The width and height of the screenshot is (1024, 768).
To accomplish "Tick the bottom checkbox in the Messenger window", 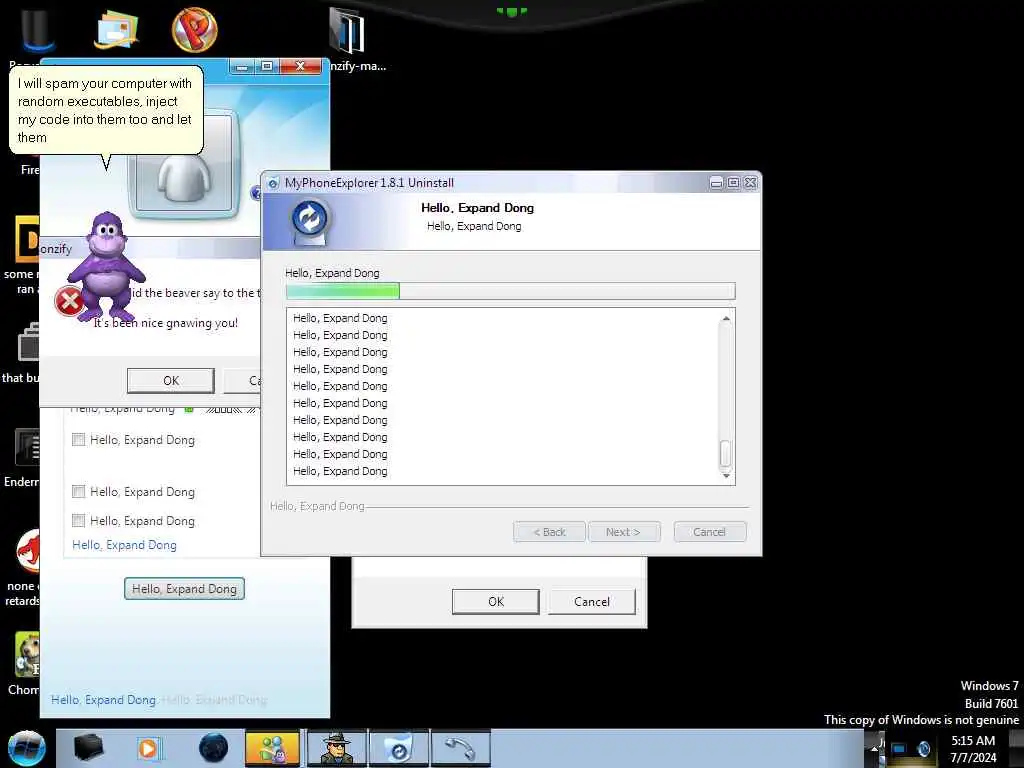I will point(78,520).
